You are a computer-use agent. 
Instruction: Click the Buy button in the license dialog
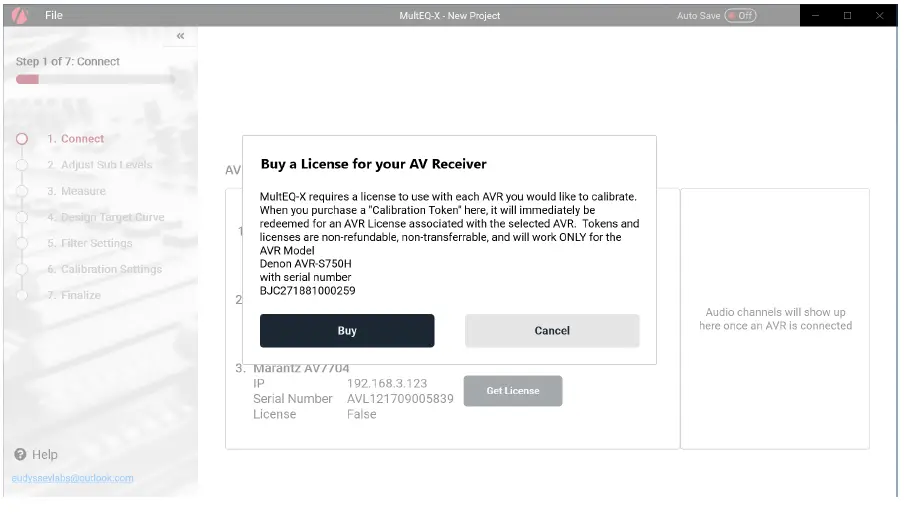(346, 331)
